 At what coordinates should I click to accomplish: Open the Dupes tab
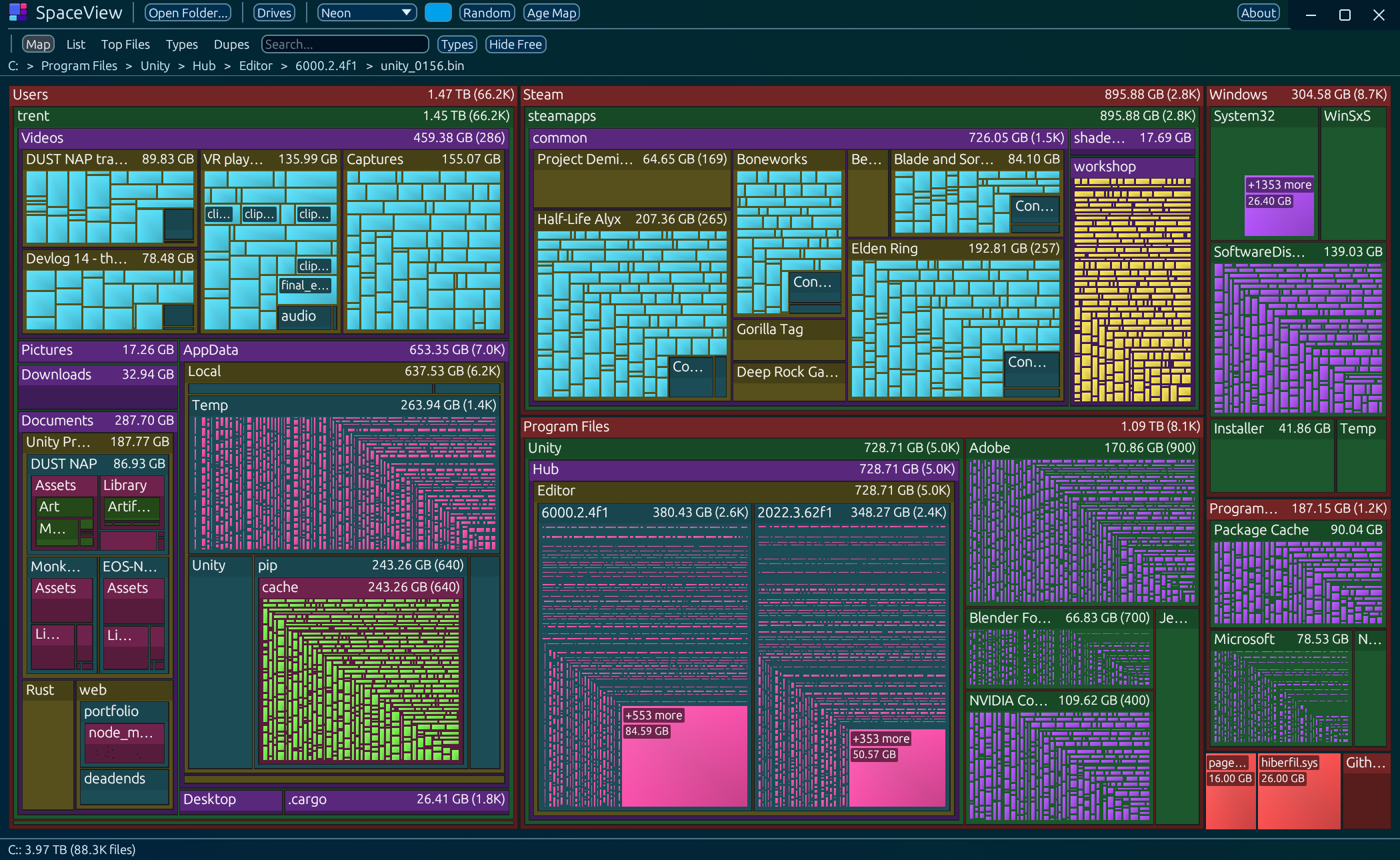pos(231,44)
